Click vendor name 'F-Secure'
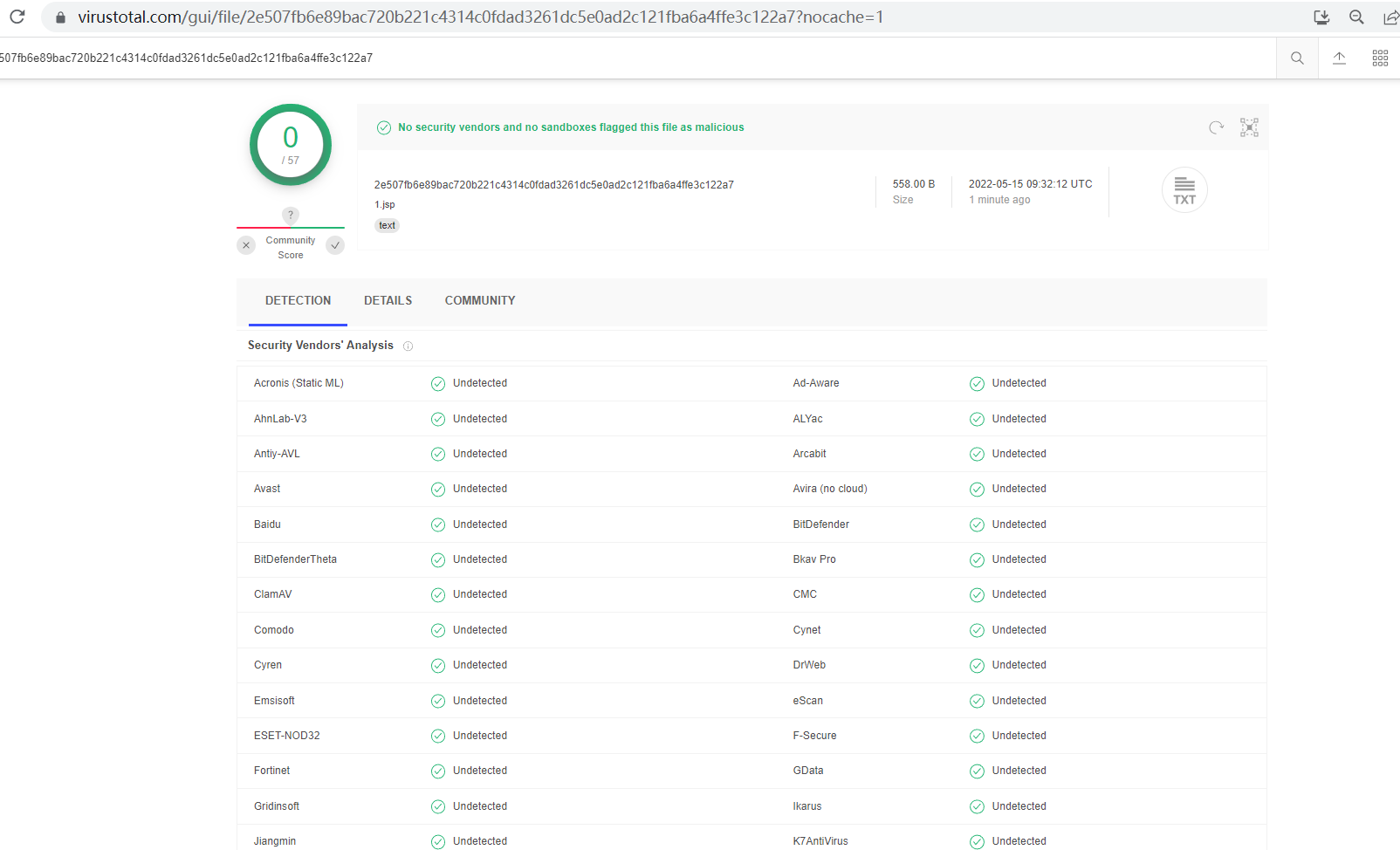Viewport: 1400px width, 850px height. tap(814, 736)
